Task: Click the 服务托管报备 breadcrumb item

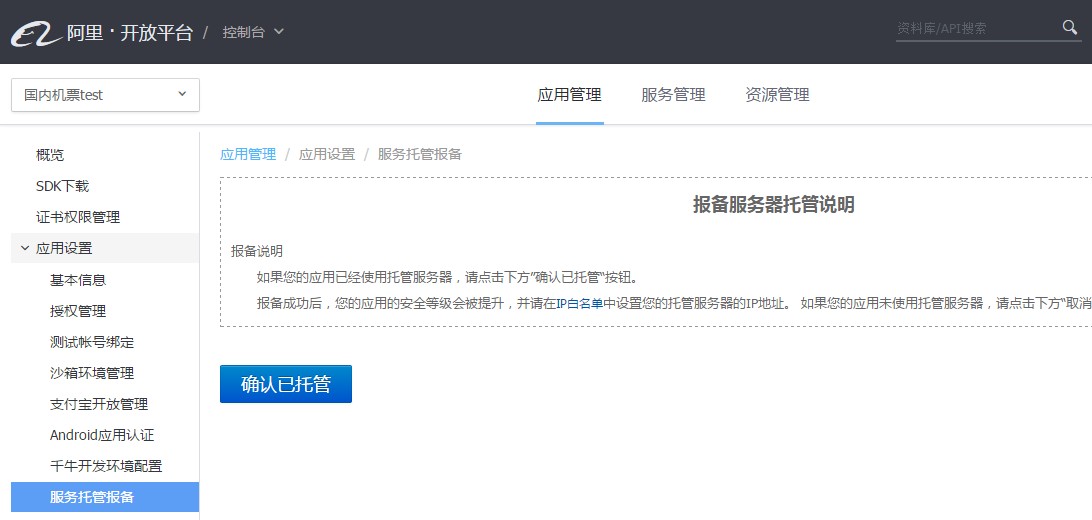Action: pos(420,154)
